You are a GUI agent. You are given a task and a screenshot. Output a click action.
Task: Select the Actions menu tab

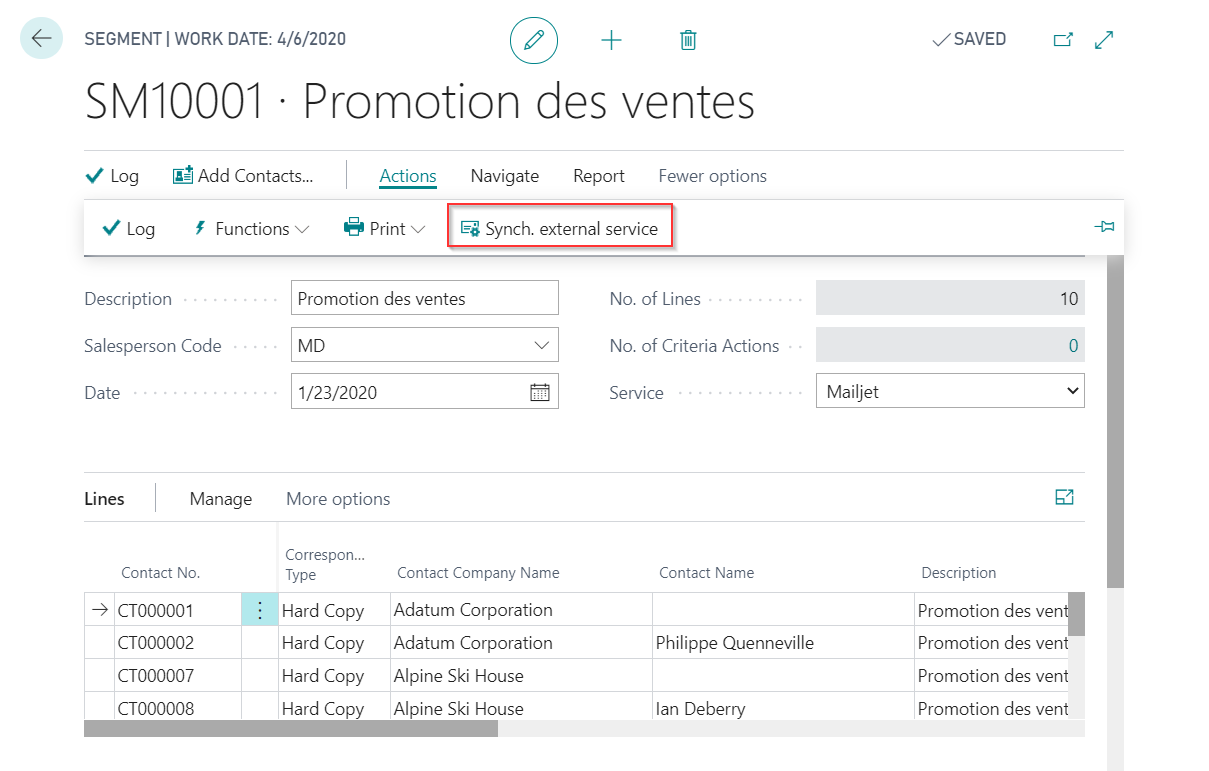point(408,176)
